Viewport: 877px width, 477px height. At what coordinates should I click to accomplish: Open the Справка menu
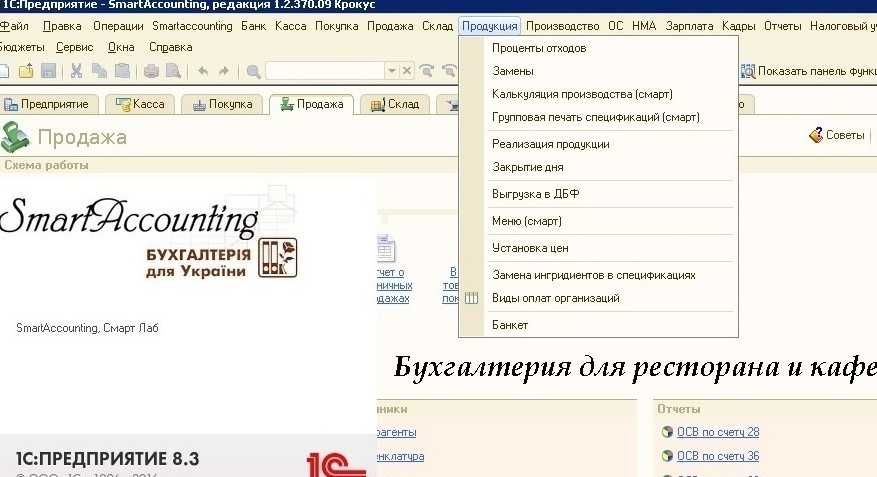[171, 48]
